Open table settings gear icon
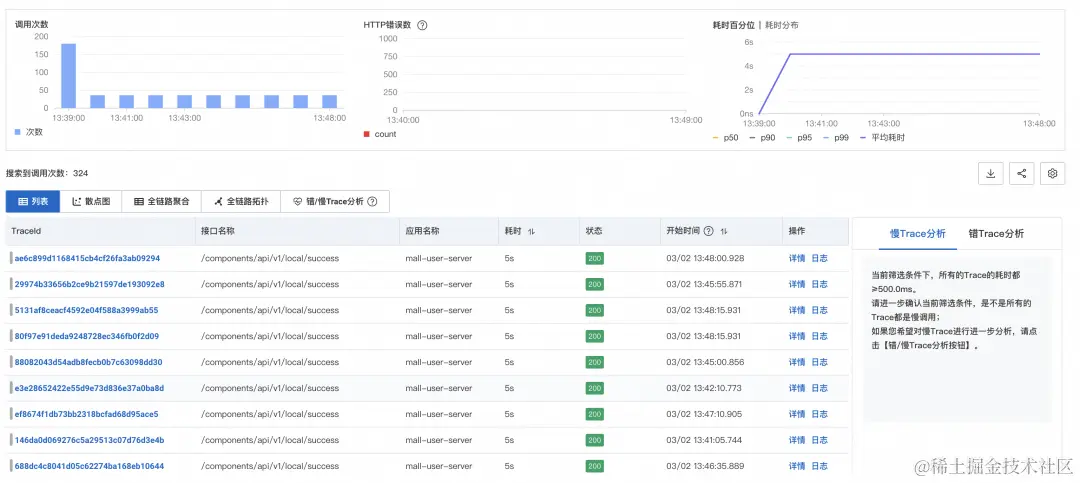This screenshot has width=1080, height=483. coord(1052,174)
